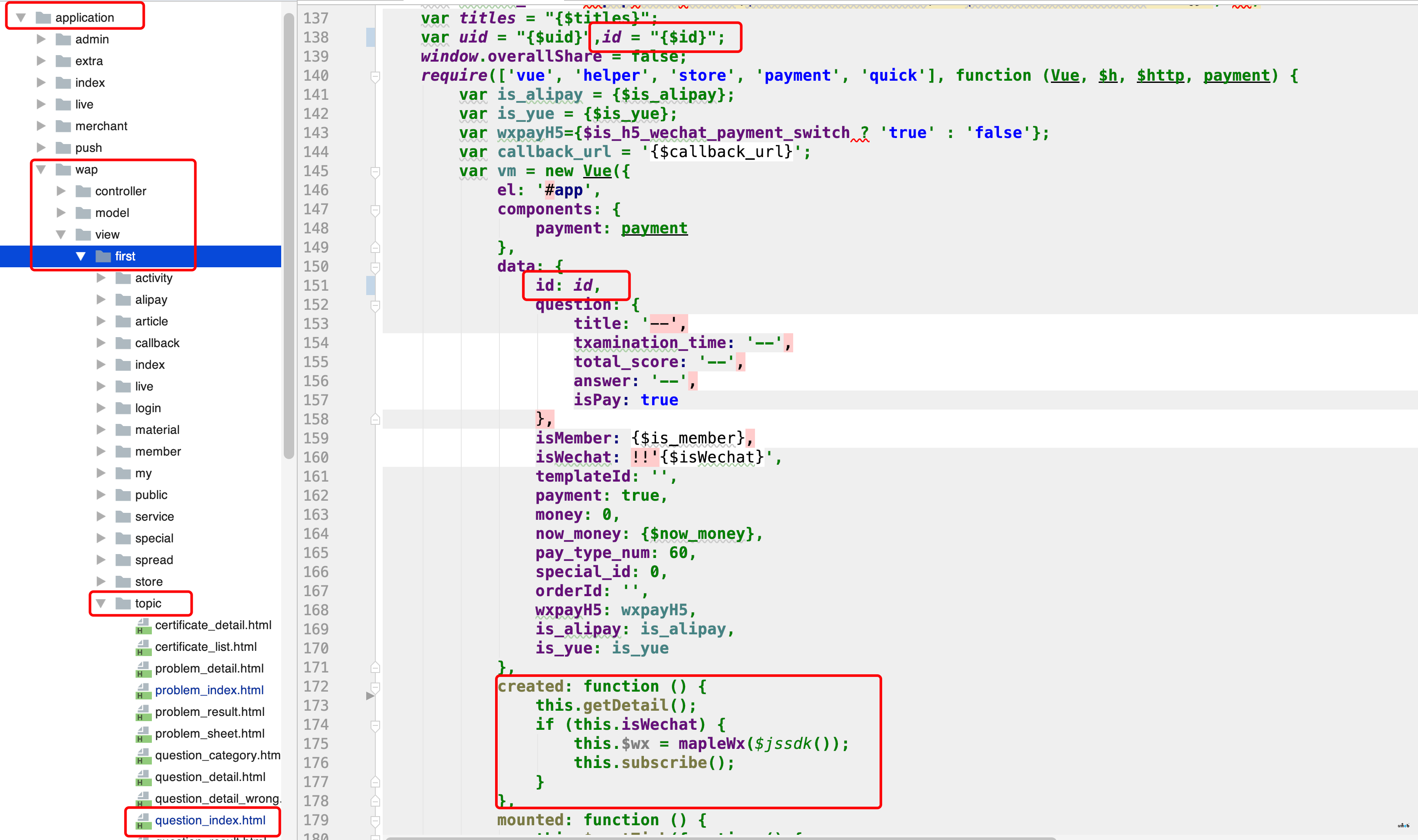Click the index folder icon under application
Viewport: 1418px width, 840px height.
pos(63,82)
